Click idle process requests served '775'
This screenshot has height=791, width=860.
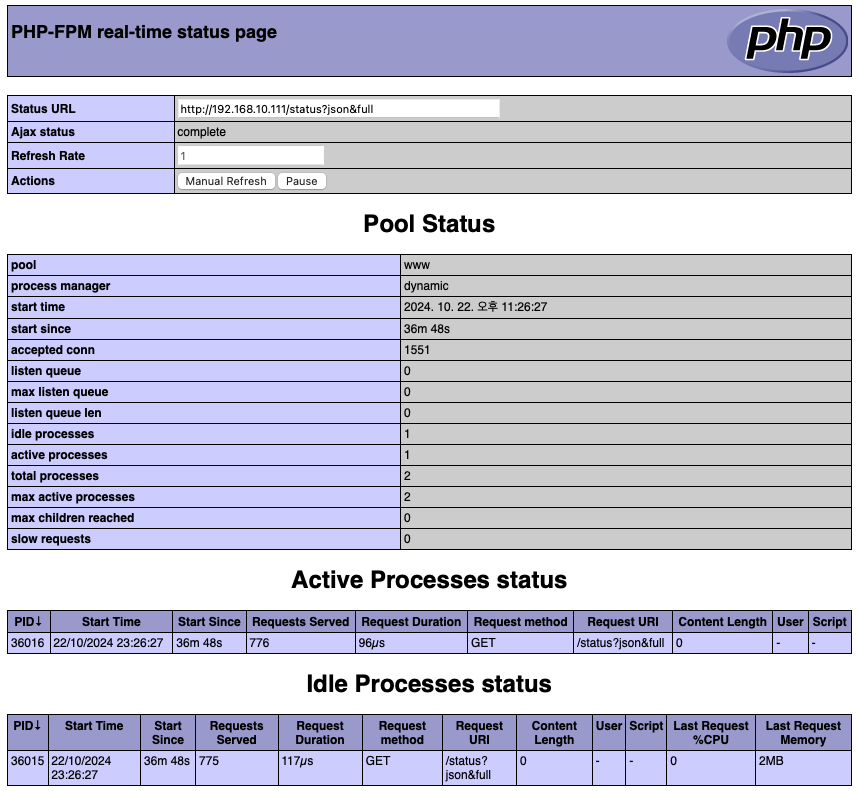(x=209, y=761)
